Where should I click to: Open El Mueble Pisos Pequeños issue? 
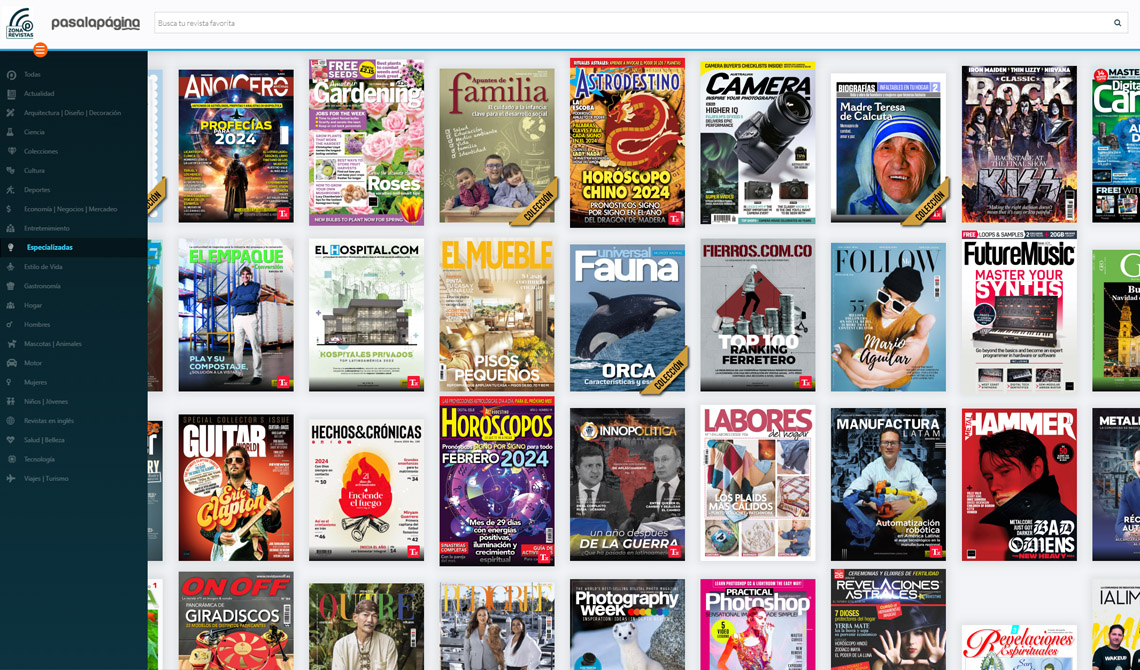pos(497,315)
